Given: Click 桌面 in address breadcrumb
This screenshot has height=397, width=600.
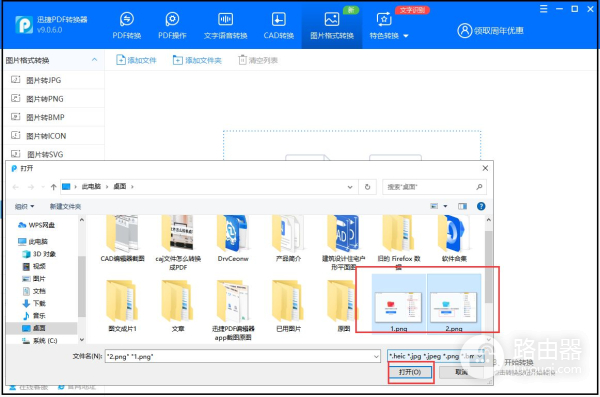Looking at the screenshot, I should 120,186.
